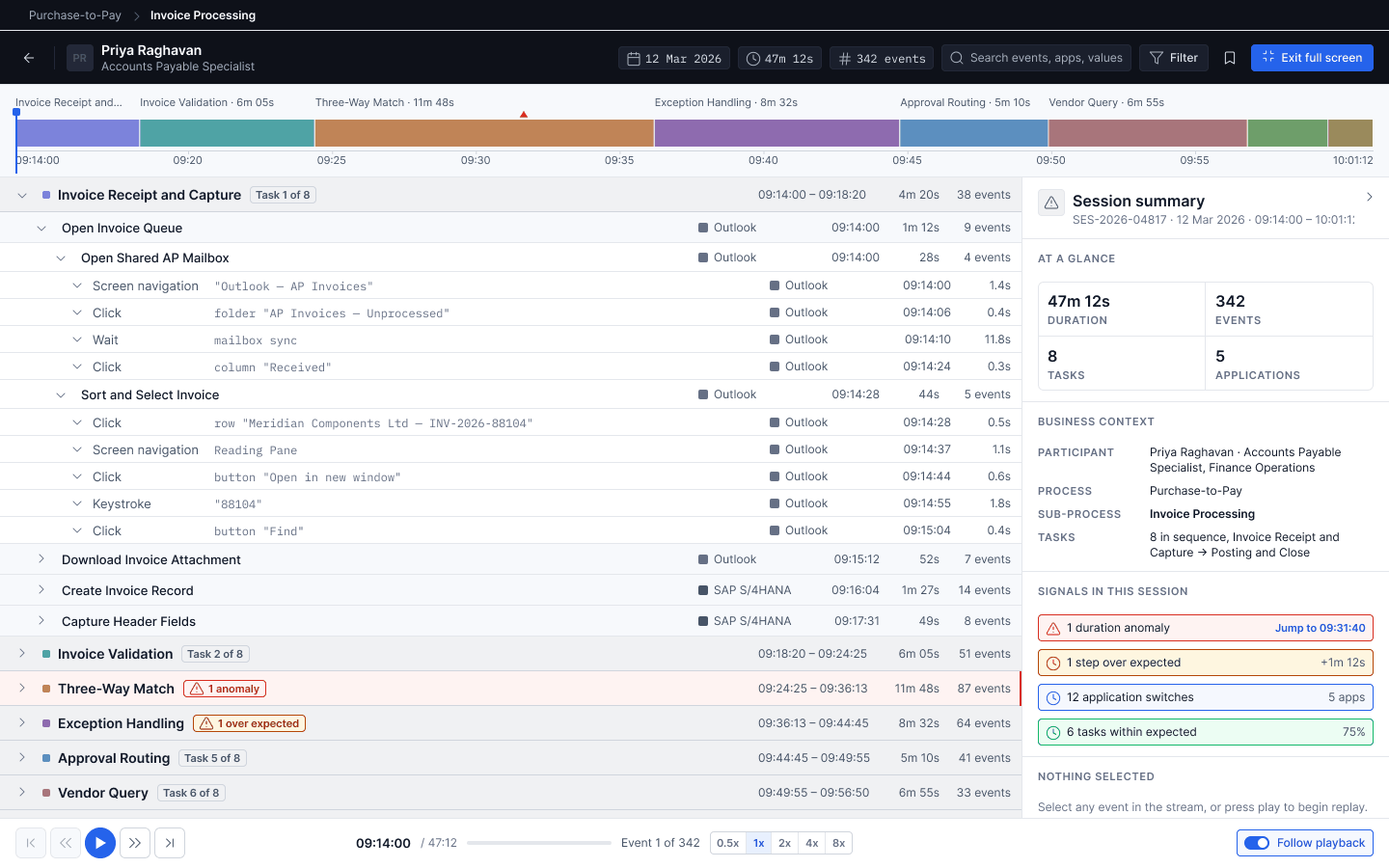
Task: Set playback speed to 8x
Action: coord(839,843)
